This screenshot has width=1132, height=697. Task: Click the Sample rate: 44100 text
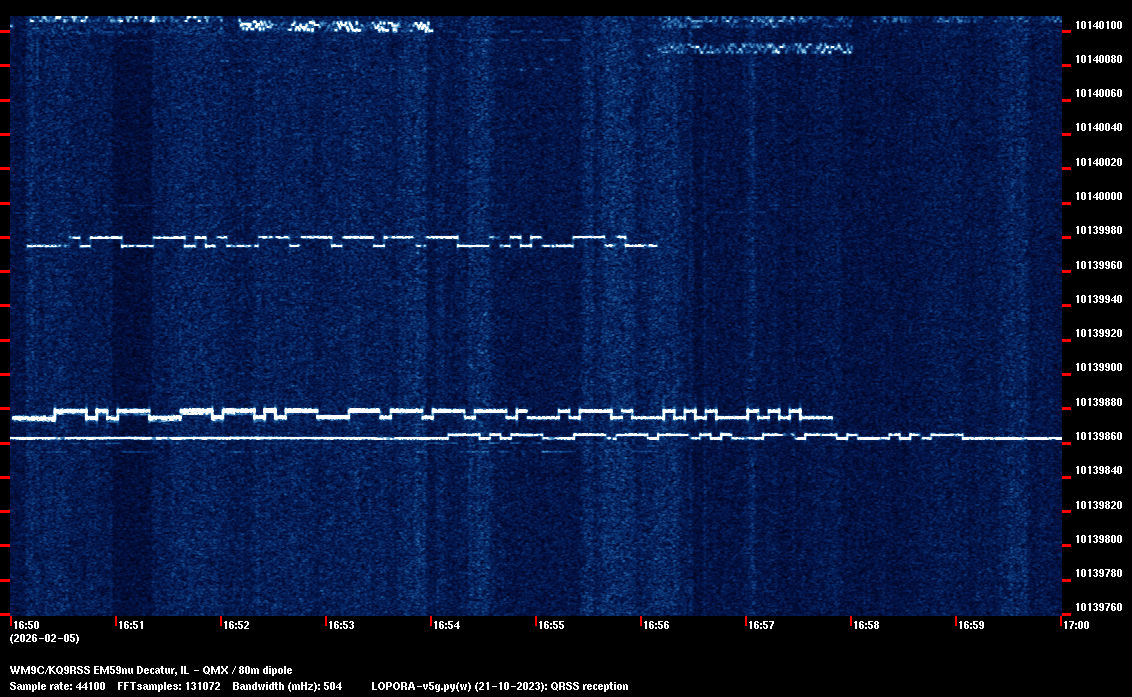[x=57, y=686]
